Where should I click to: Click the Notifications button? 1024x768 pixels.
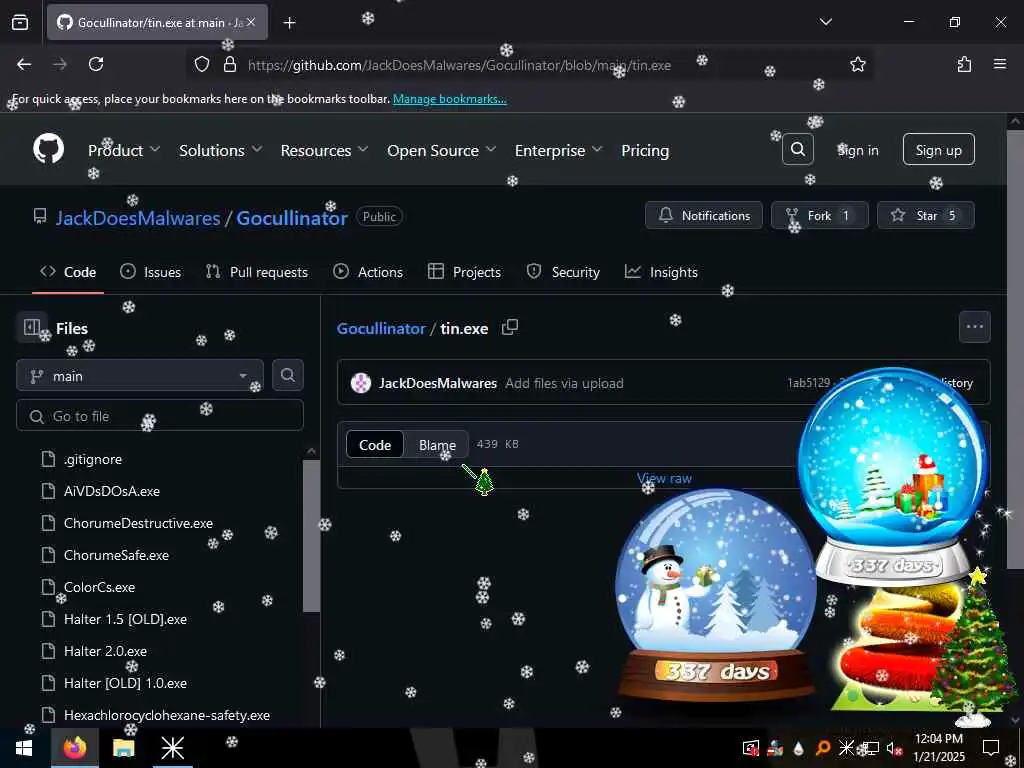click(703, 216)
